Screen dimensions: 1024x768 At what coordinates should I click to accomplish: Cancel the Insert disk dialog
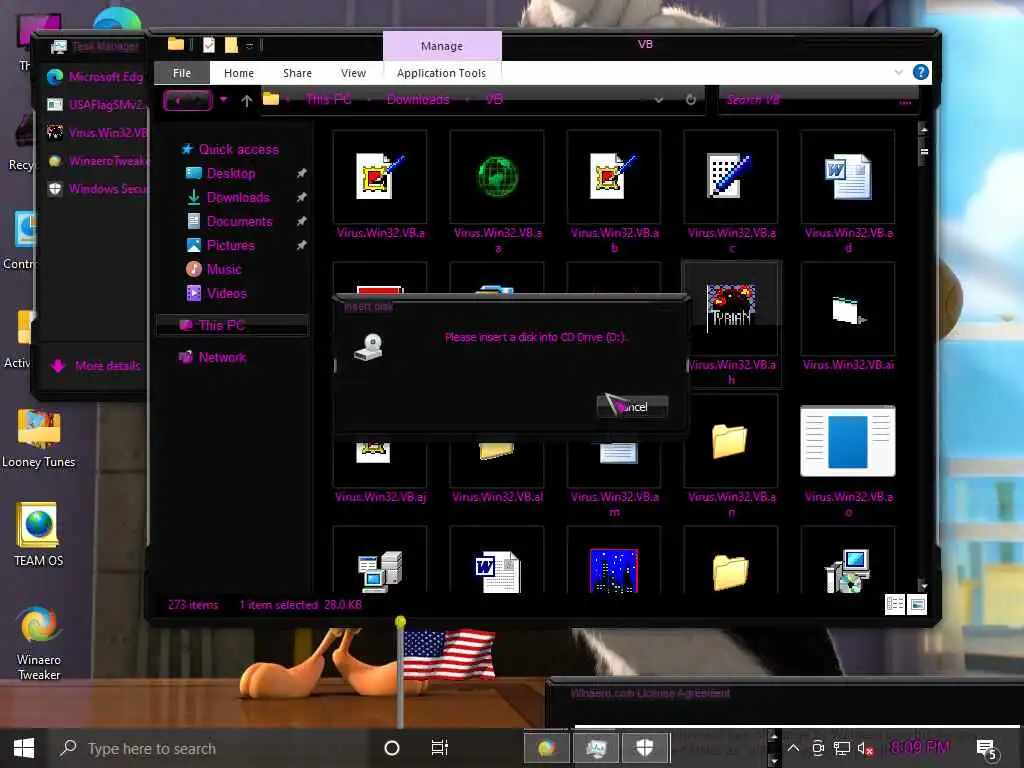pyautogui.click(x=632, y=407)
